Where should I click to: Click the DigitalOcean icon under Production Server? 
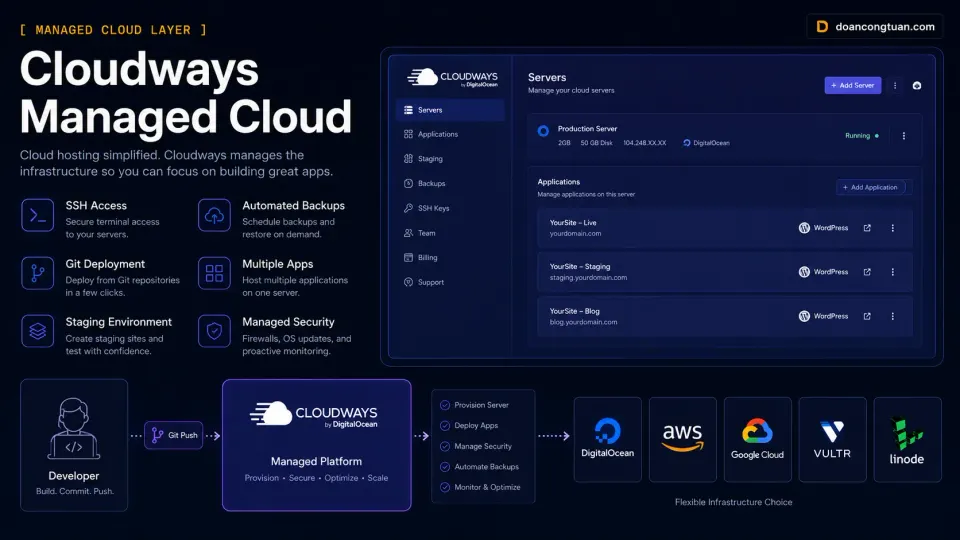pyautogui.click(x=686, y=143)
